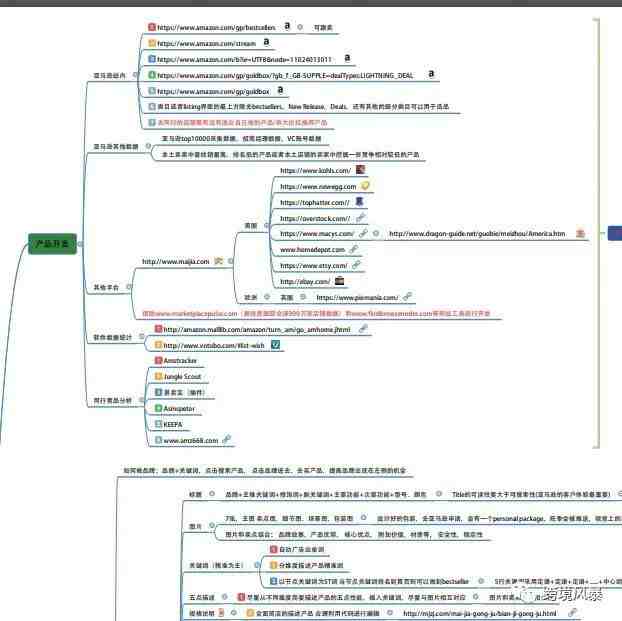Click the green priority marker before Asinspetor
Image resolution: width=622 pixels, height=621 pixels.
click(158, 408)
